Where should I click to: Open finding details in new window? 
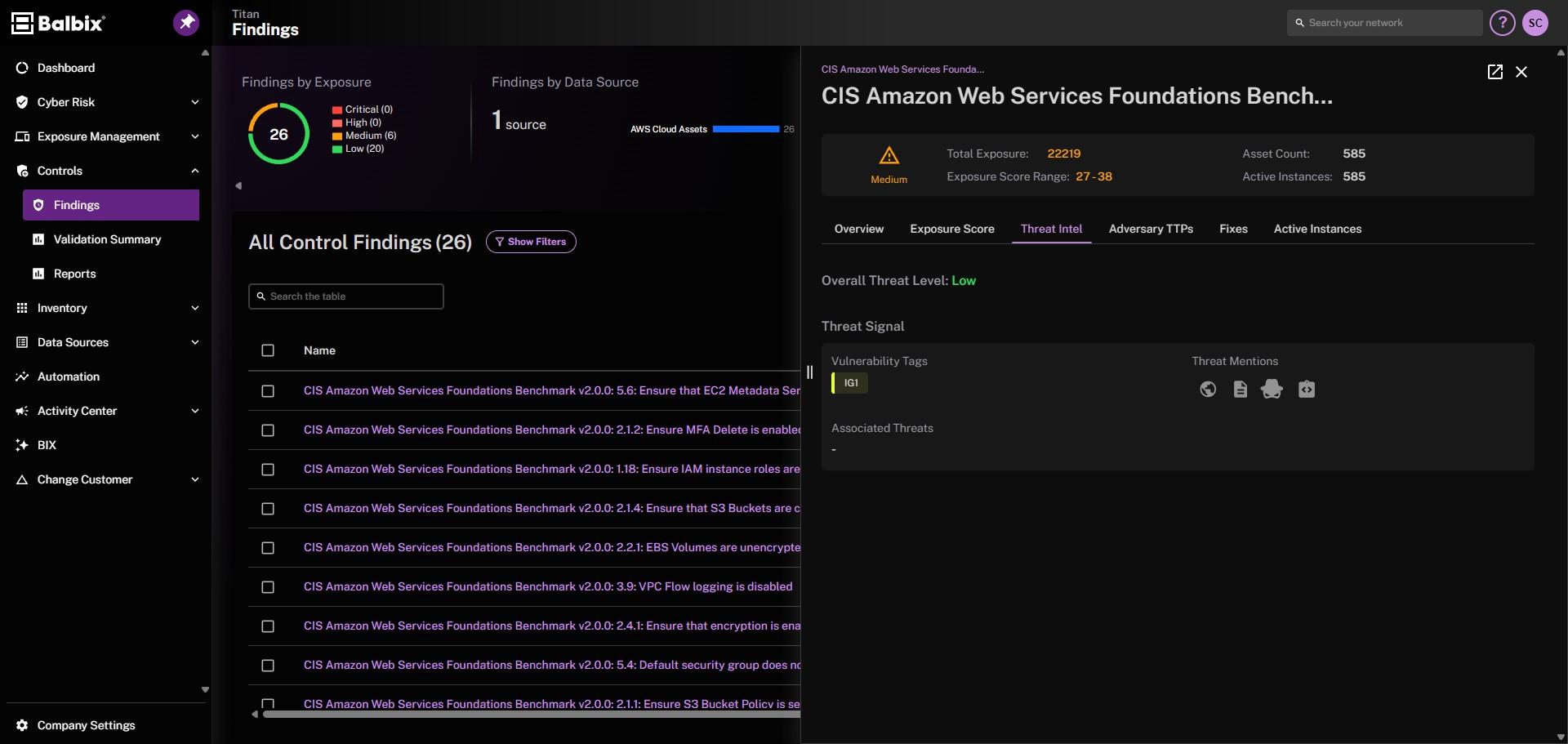tap(1495, 72)
